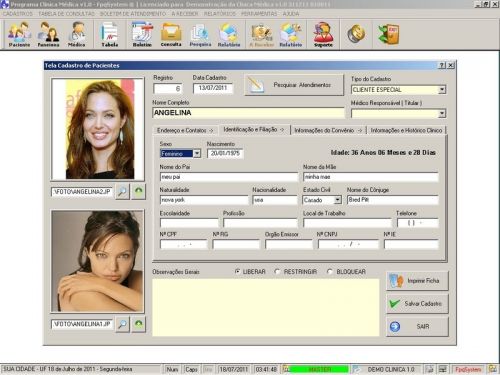The image size is (500, 375).
Task: Click the exit door toolbar icon
Action: [389, 34]
